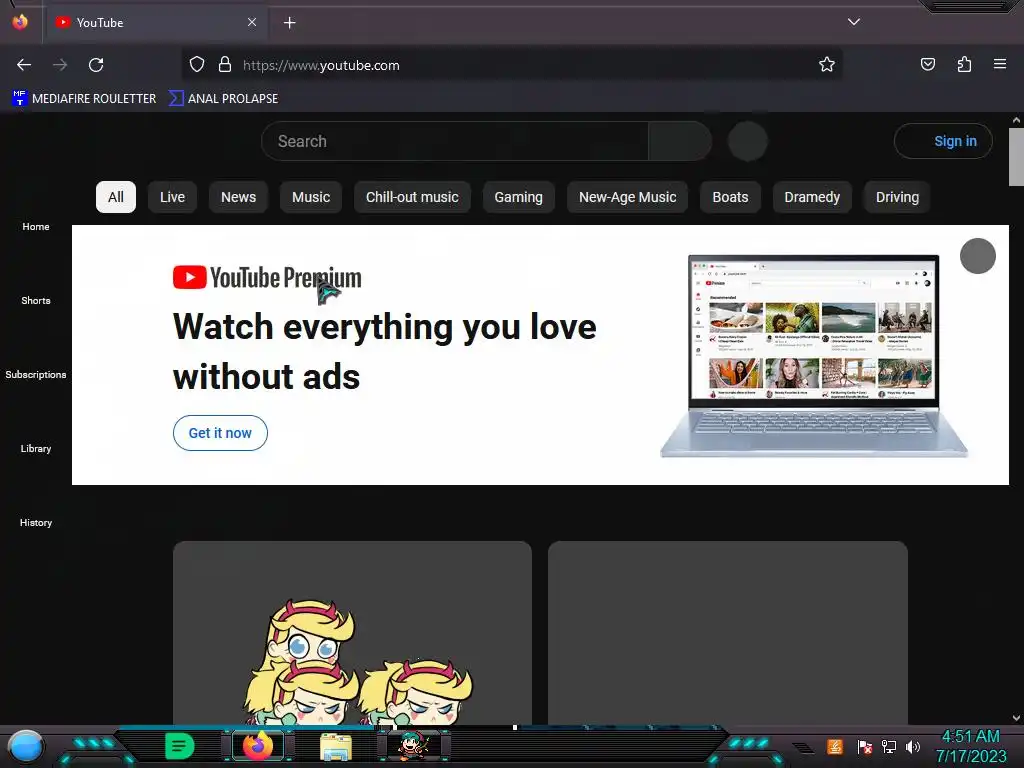
Task: Click the Sign in button
Action: 943,141
